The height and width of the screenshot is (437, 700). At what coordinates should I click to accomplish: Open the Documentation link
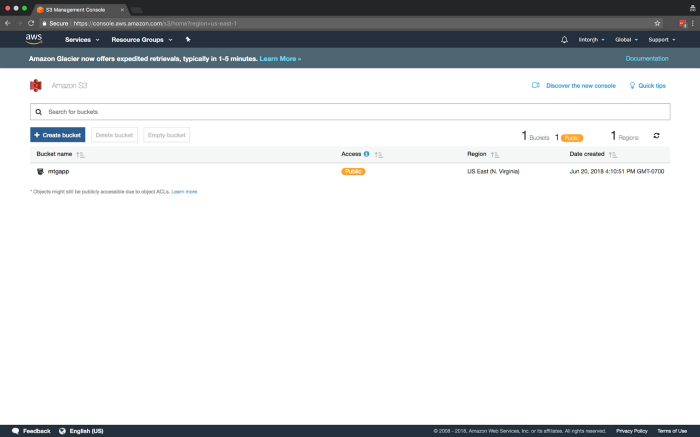coord(647,58)
